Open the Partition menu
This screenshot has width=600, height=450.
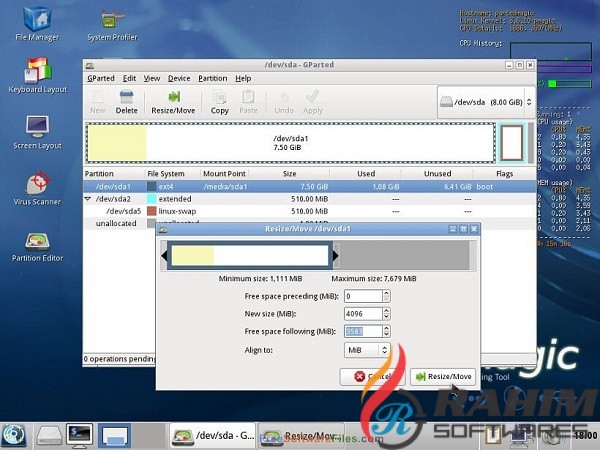[213, 78]
